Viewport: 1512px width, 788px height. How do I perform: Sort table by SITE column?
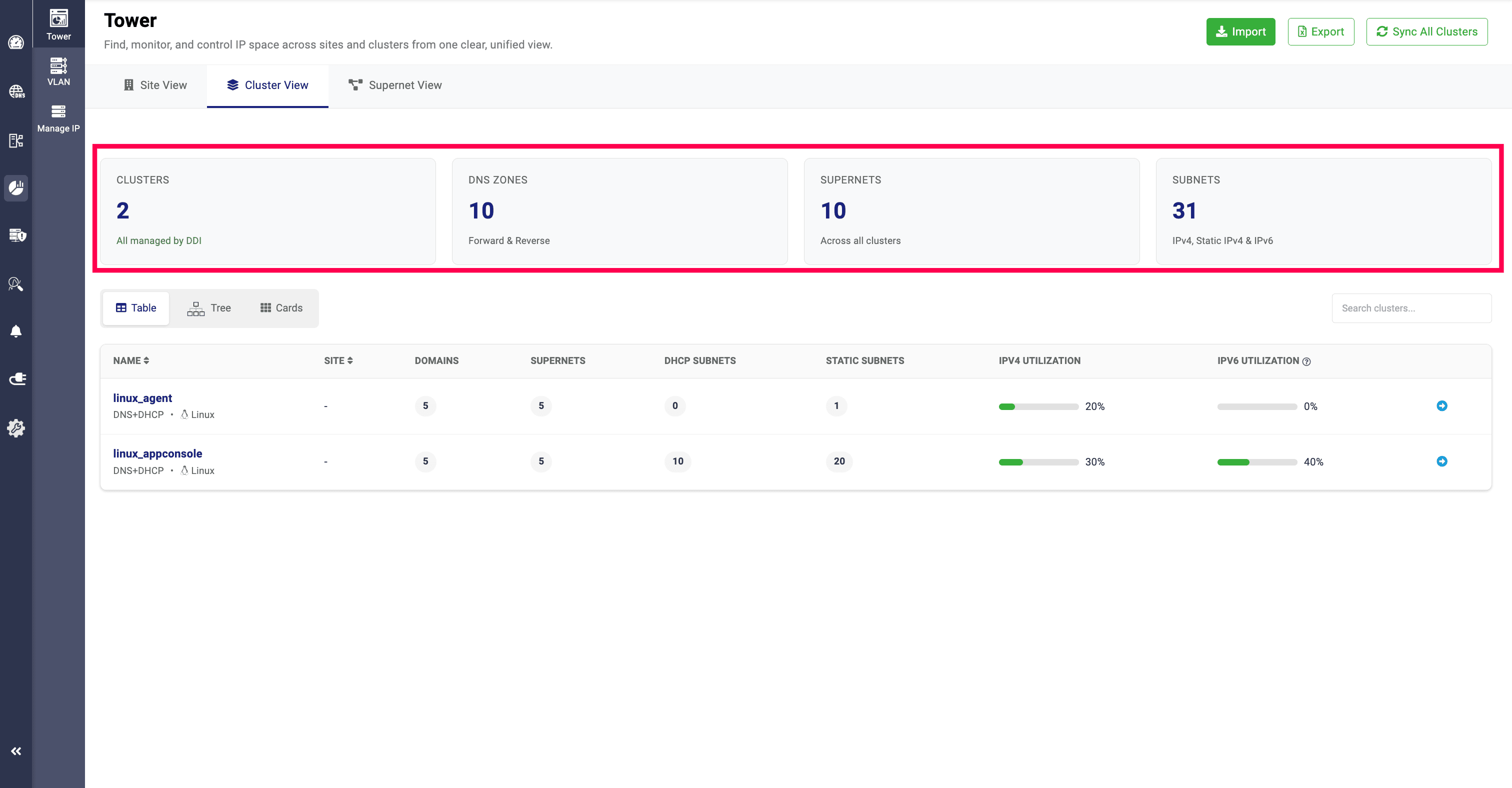(338, 361)
